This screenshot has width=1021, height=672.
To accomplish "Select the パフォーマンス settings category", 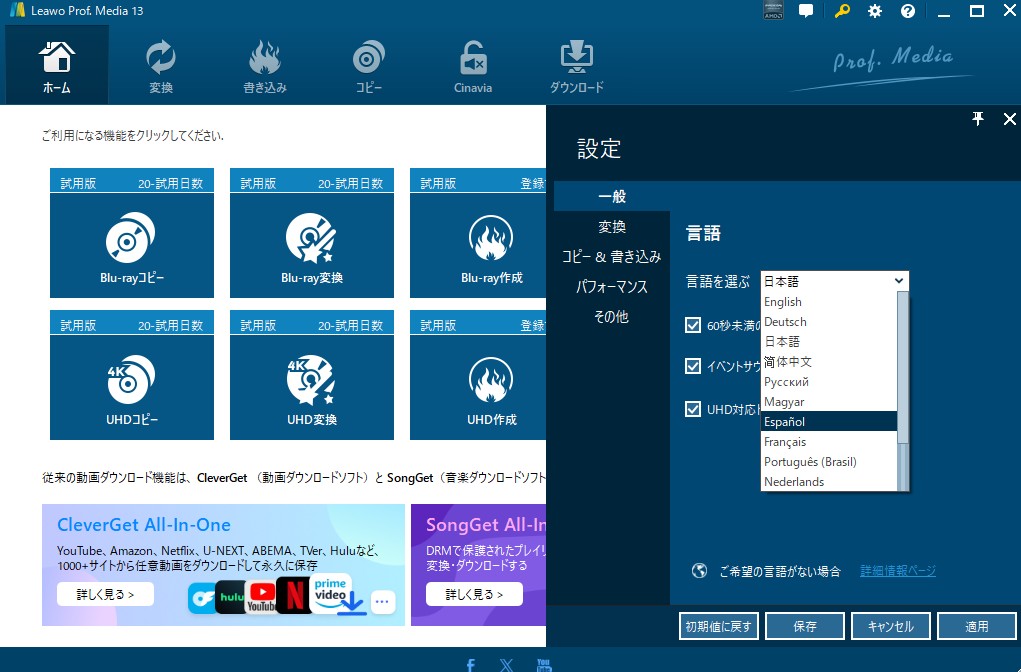I will tap(612, 287).
